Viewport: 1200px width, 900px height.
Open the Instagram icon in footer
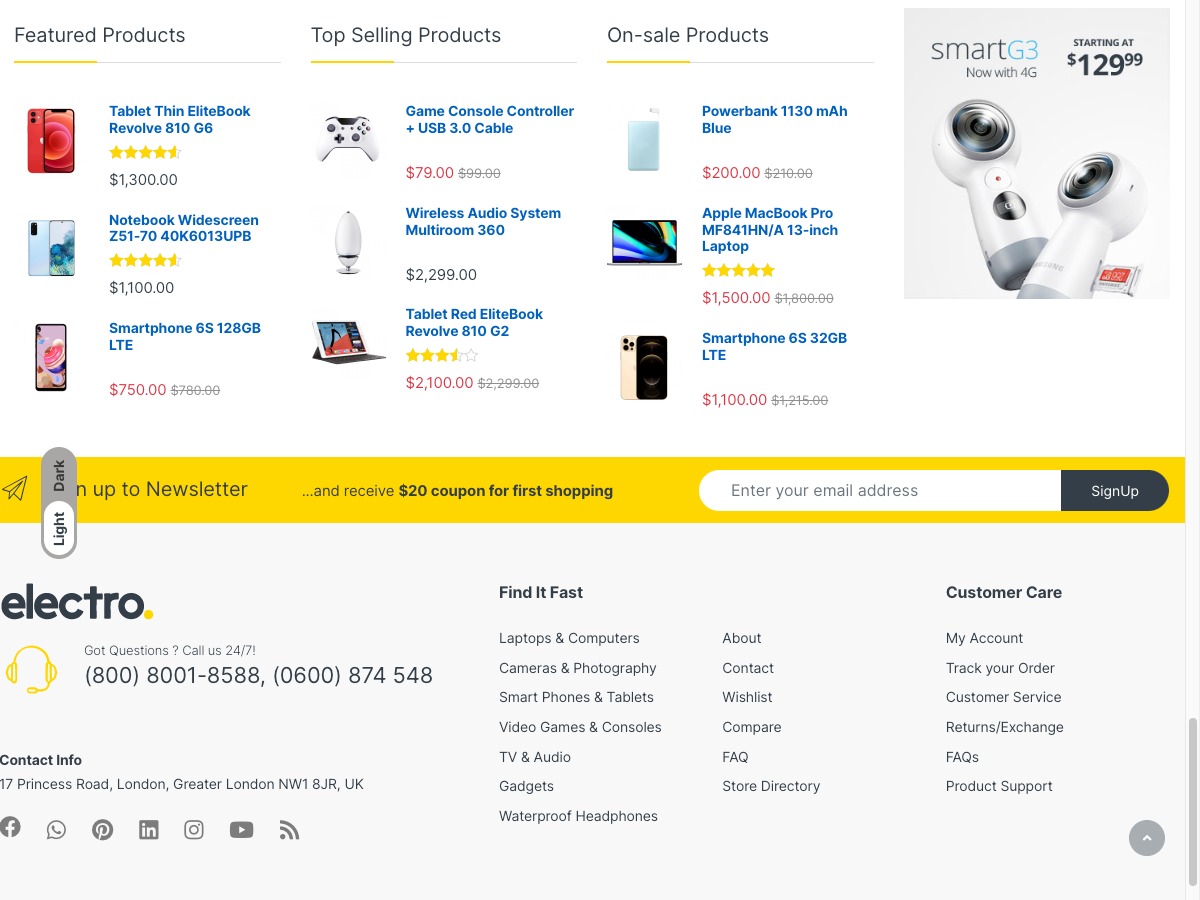(x=194, y=830)
